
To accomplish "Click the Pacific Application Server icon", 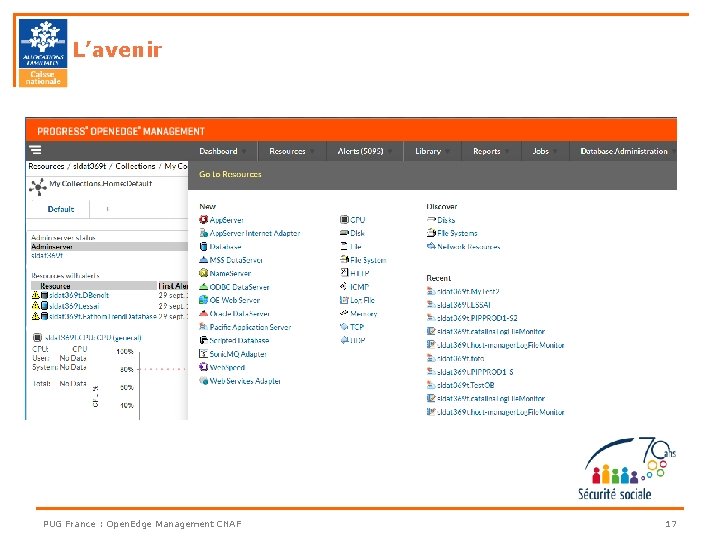I will [x=203, y=327].
